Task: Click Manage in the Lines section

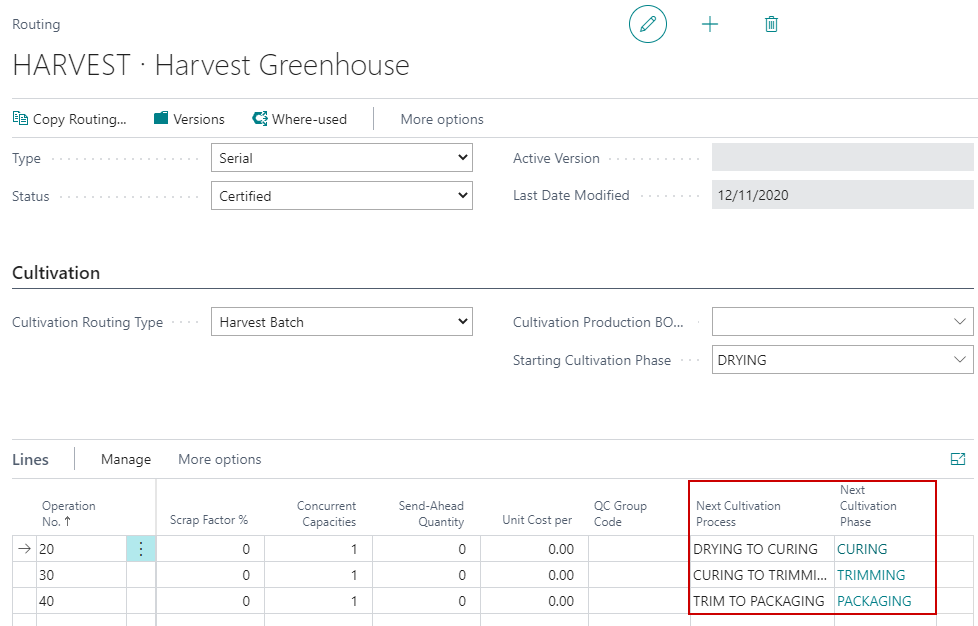Action: tap(125, 459)
